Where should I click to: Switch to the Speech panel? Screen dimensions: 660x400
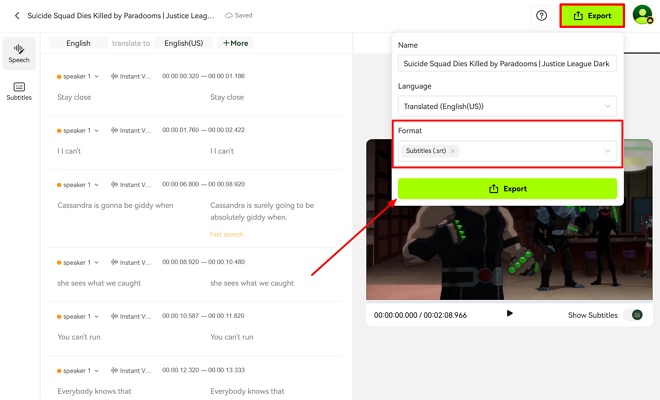[x=19, y=53]
